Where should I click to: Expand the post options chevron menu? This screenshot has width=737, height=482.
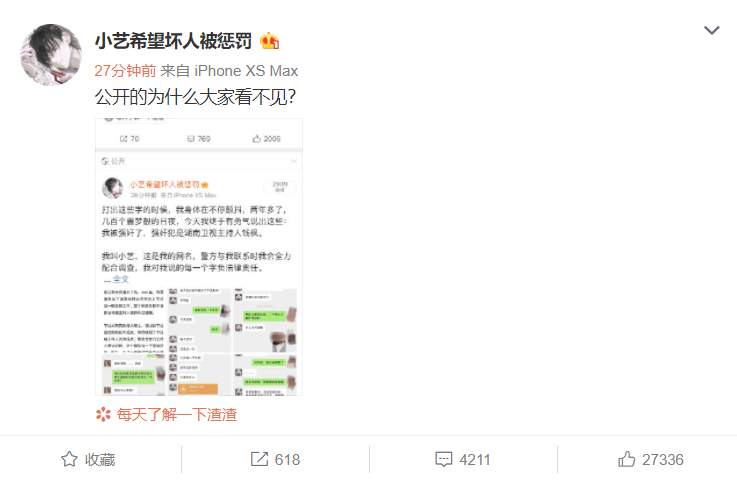(712, 31)
